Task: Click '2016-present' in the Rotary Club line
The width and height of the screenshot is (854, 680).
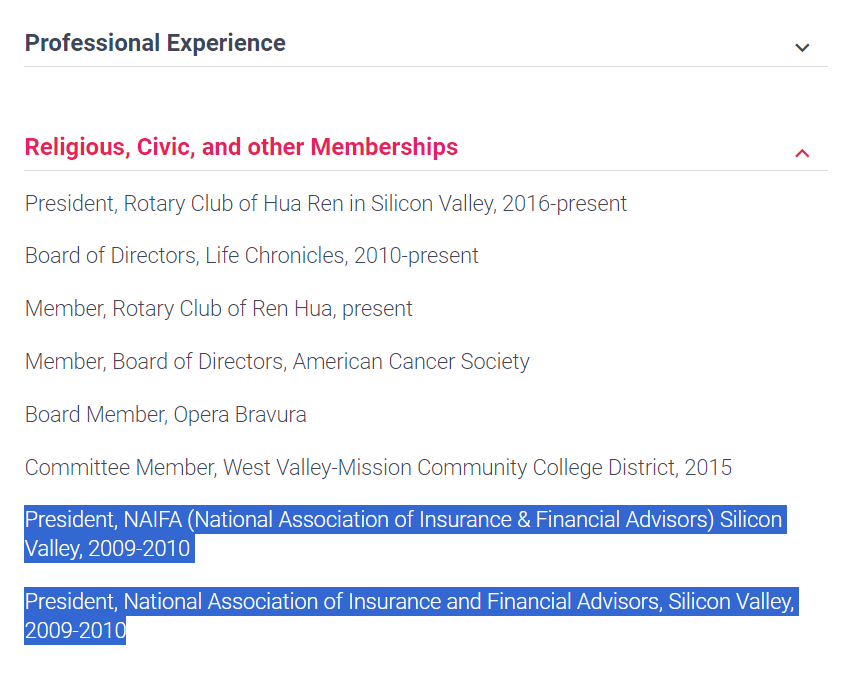Action: click(564, 204)
